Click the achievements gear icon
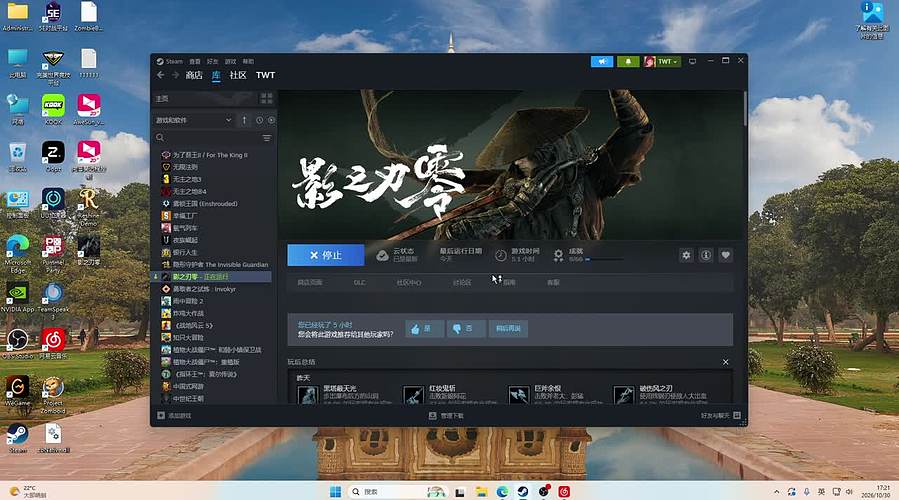The width and height of the screenshot is (899, 500). (558, 256)
